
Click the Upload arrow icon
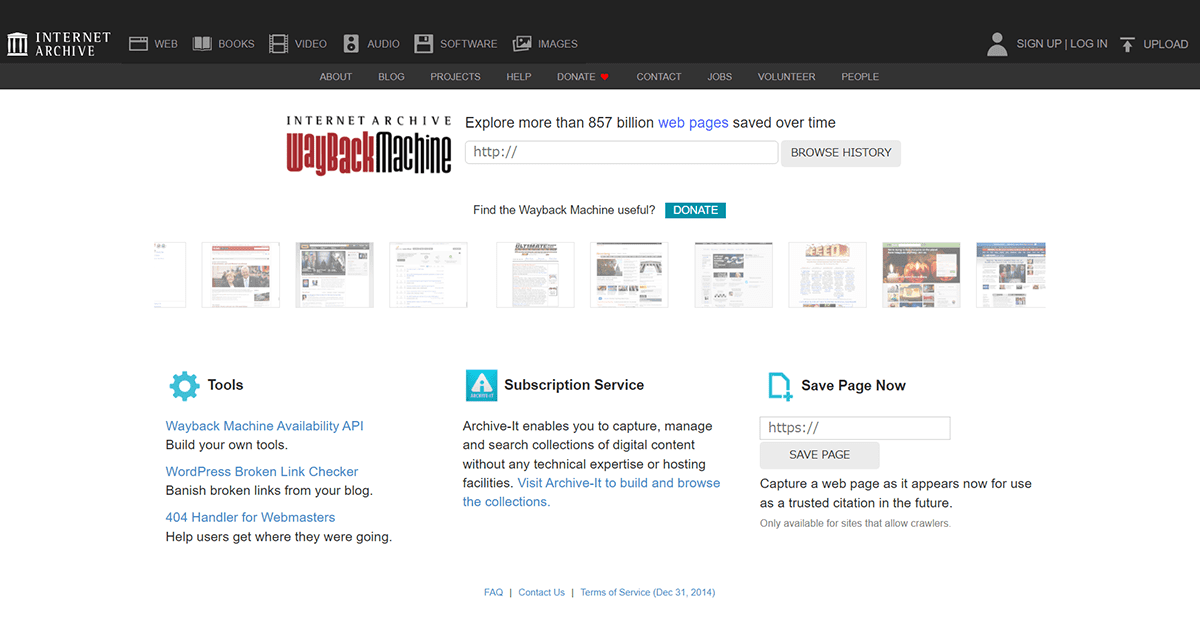(1127, 44)
